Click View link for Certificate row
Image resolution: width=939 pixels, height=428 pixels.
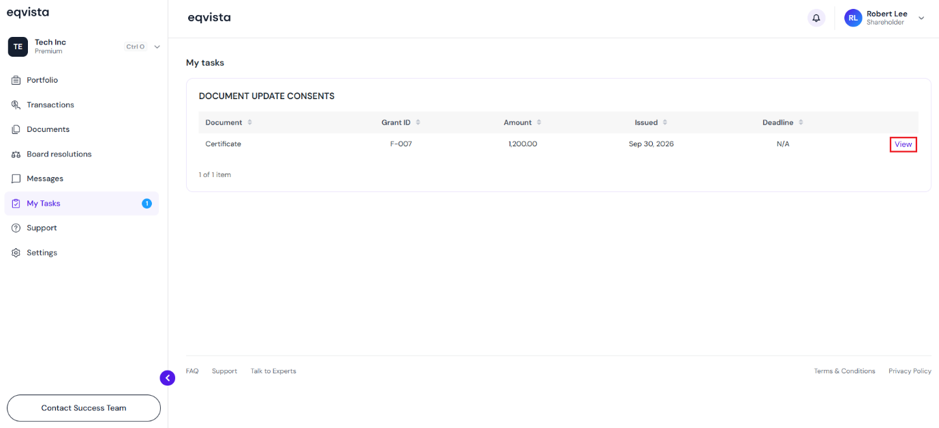tap(903, 144)
